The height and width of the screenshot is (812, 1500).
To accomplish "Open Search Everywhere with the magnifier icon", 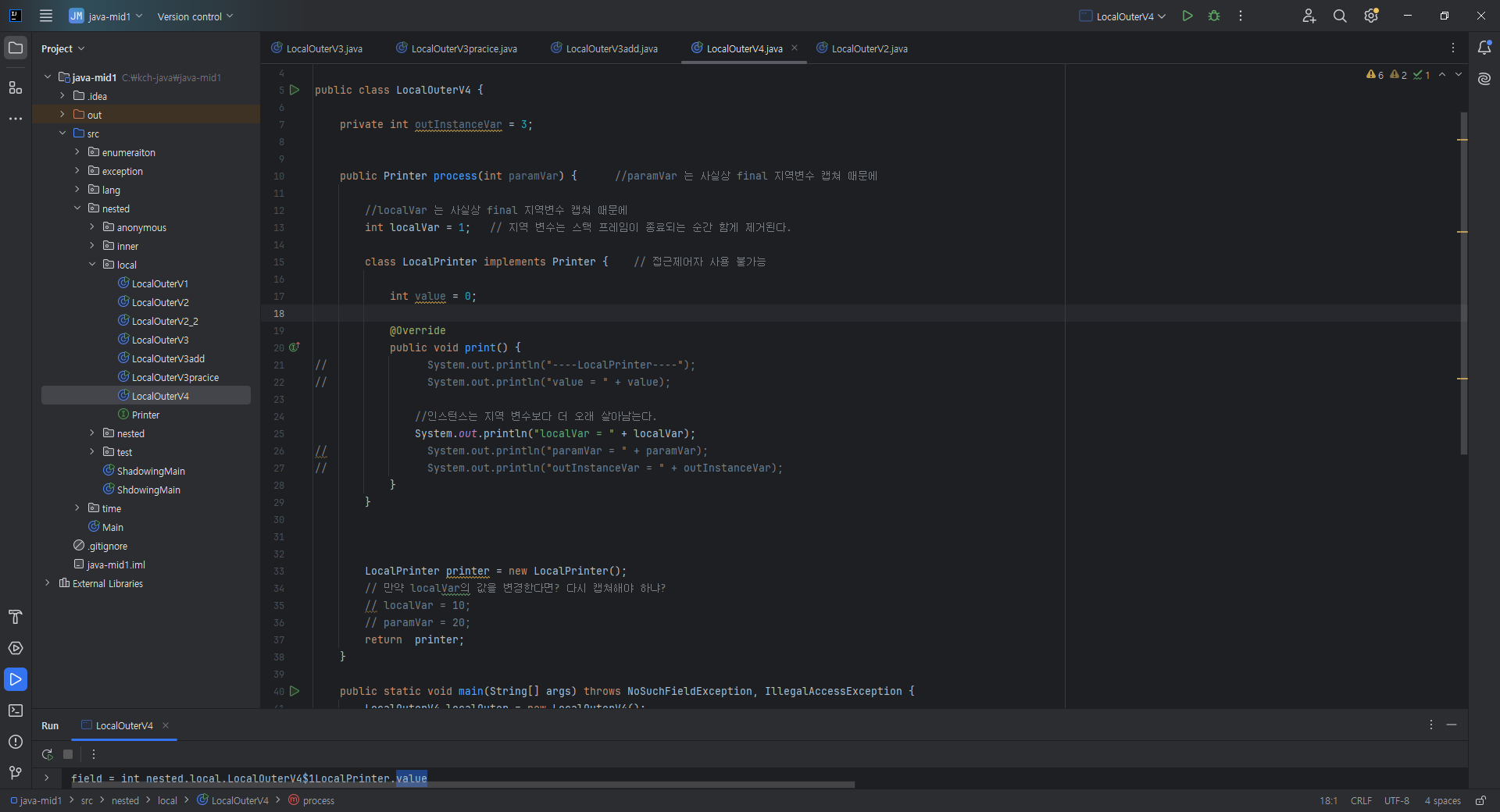I will pyautogui.click(x=1340, y=16).
